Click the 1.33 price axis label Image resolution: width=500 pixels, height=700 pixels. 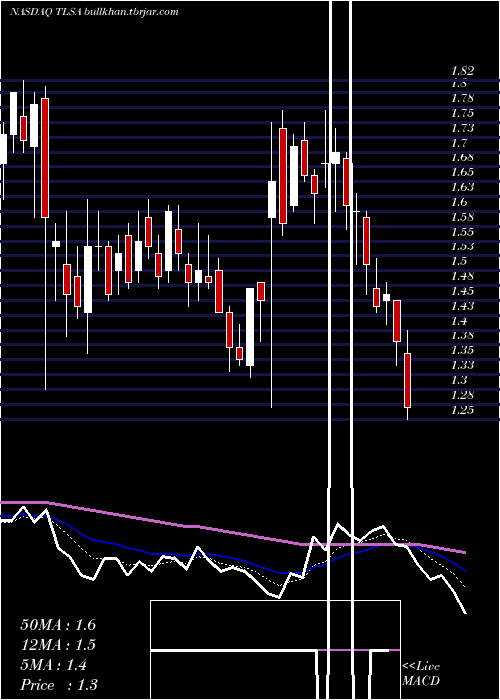(462, 365)
